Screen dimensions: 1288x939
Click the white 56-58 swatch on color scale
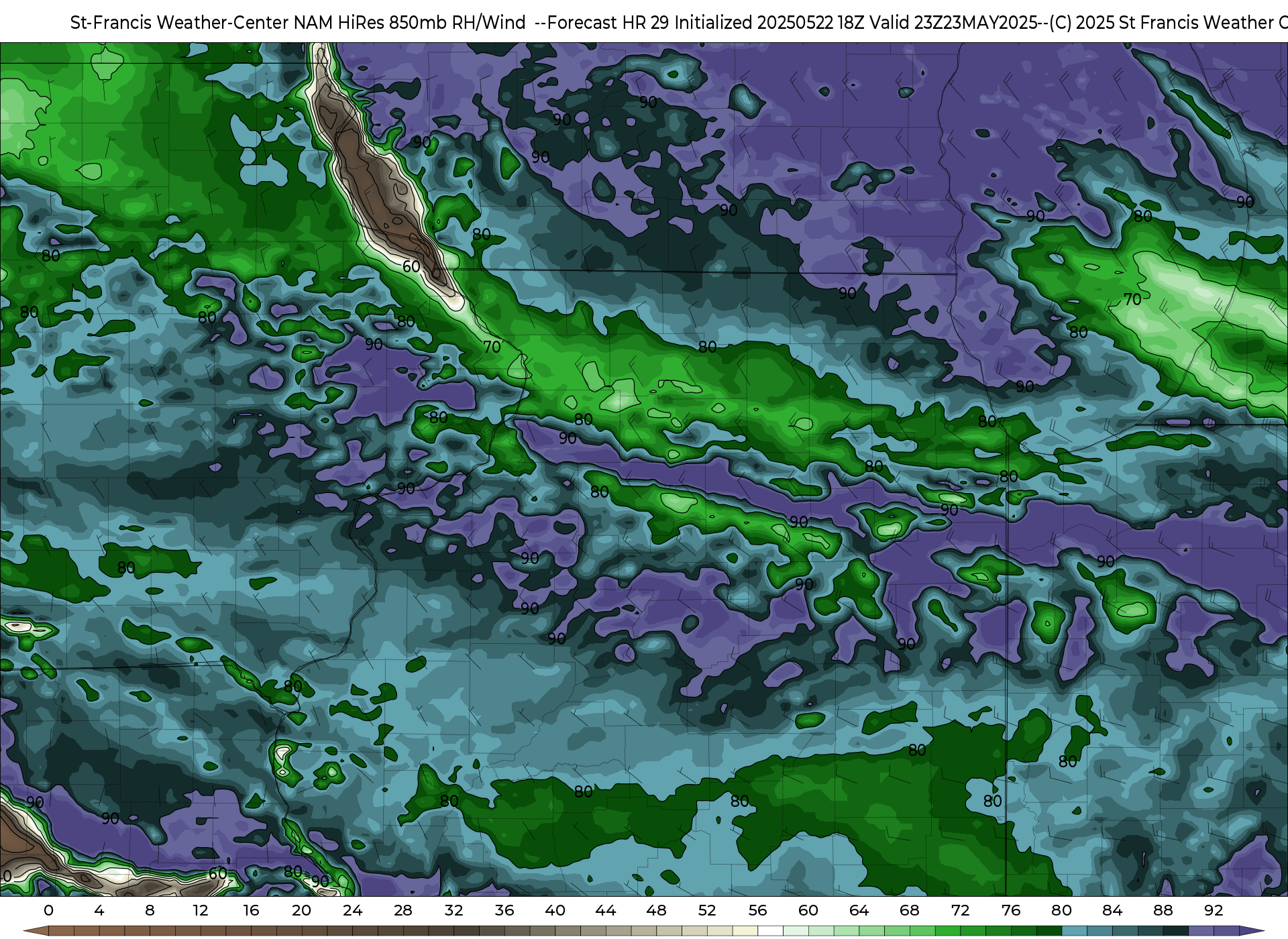pos(771,931)
